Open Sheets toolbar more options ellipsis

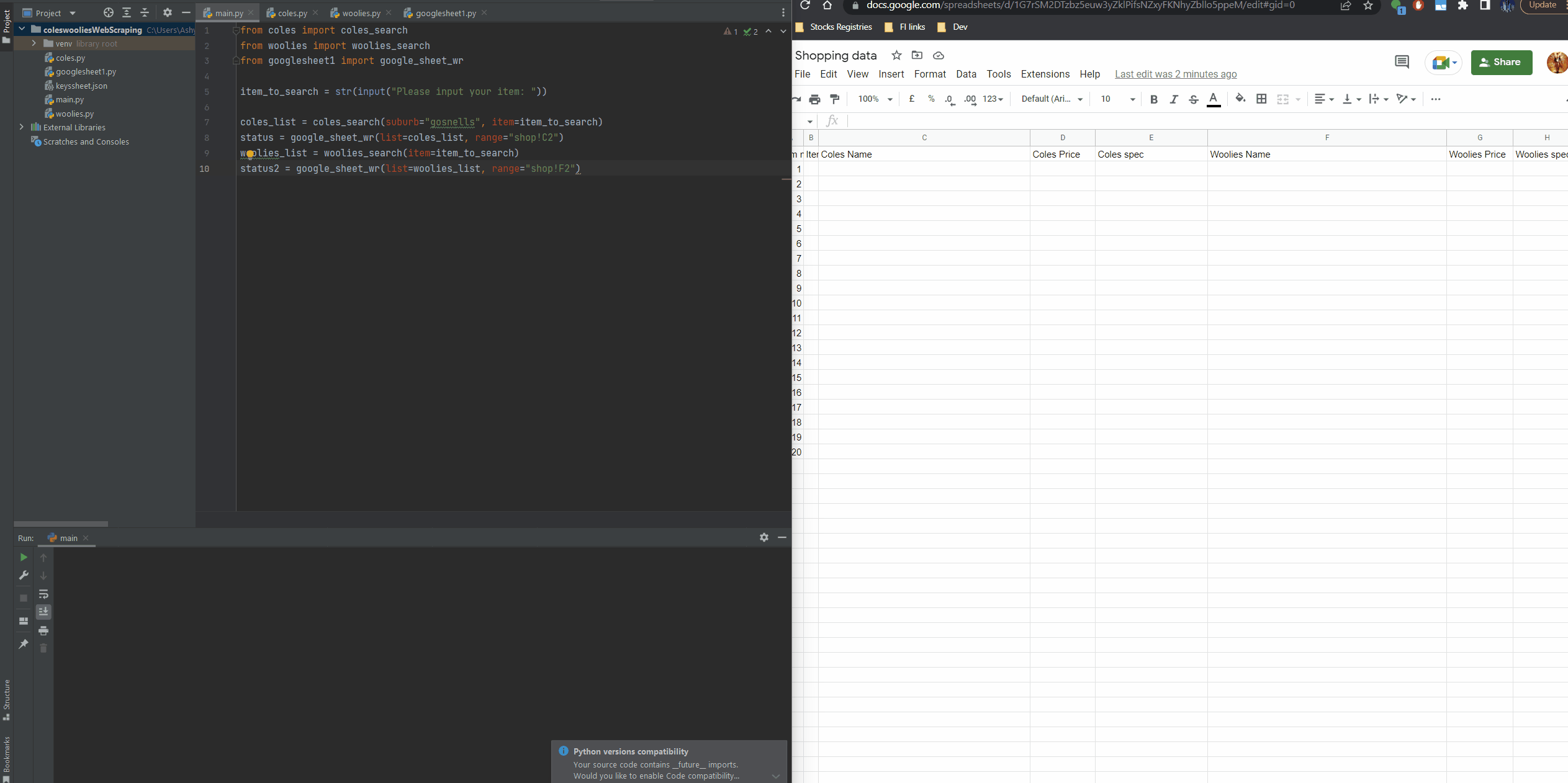click(x=1436, y=99)
